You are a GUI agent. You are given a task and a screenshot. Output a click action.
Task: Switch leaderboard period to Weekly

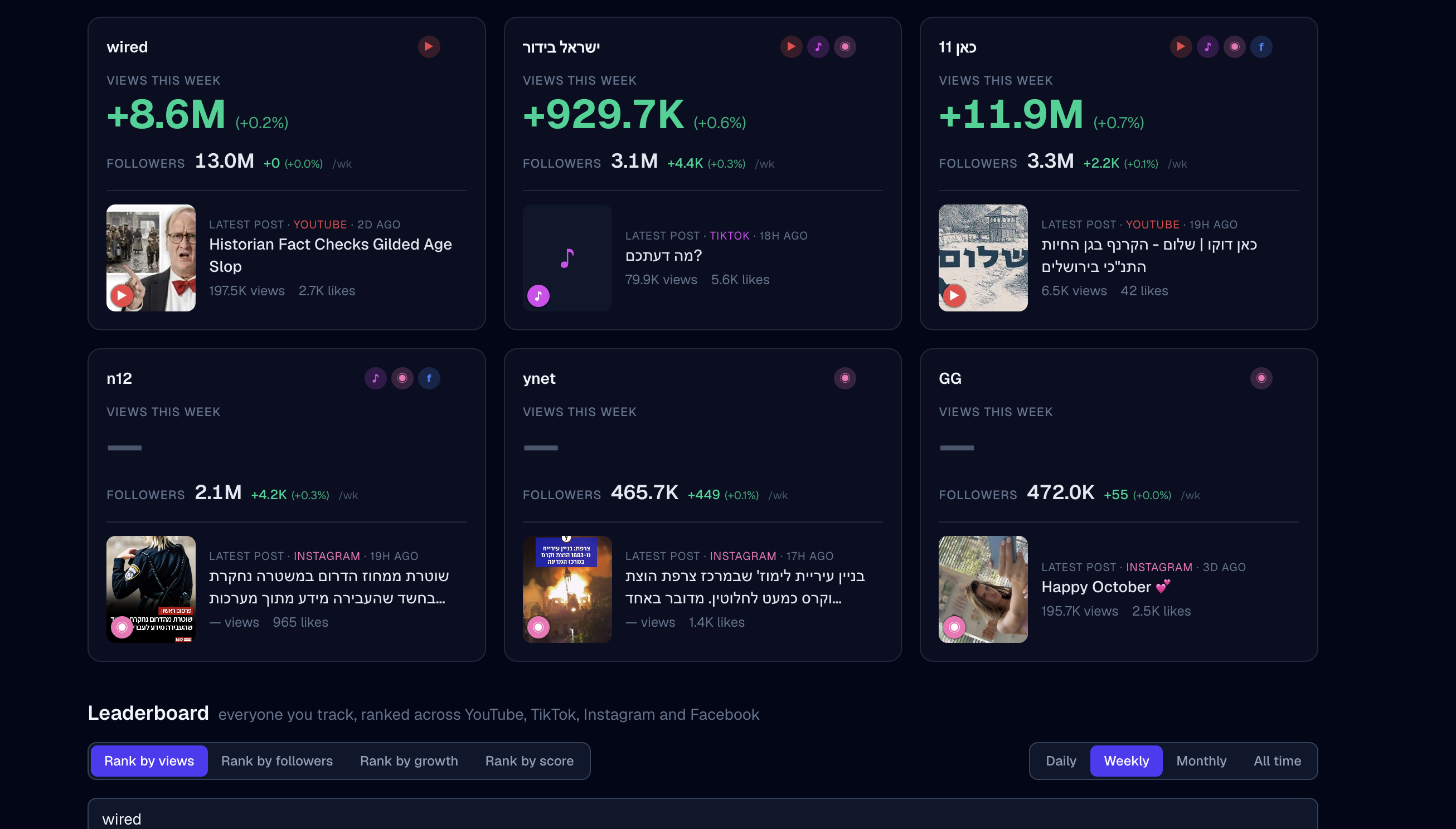point(1126,760)
